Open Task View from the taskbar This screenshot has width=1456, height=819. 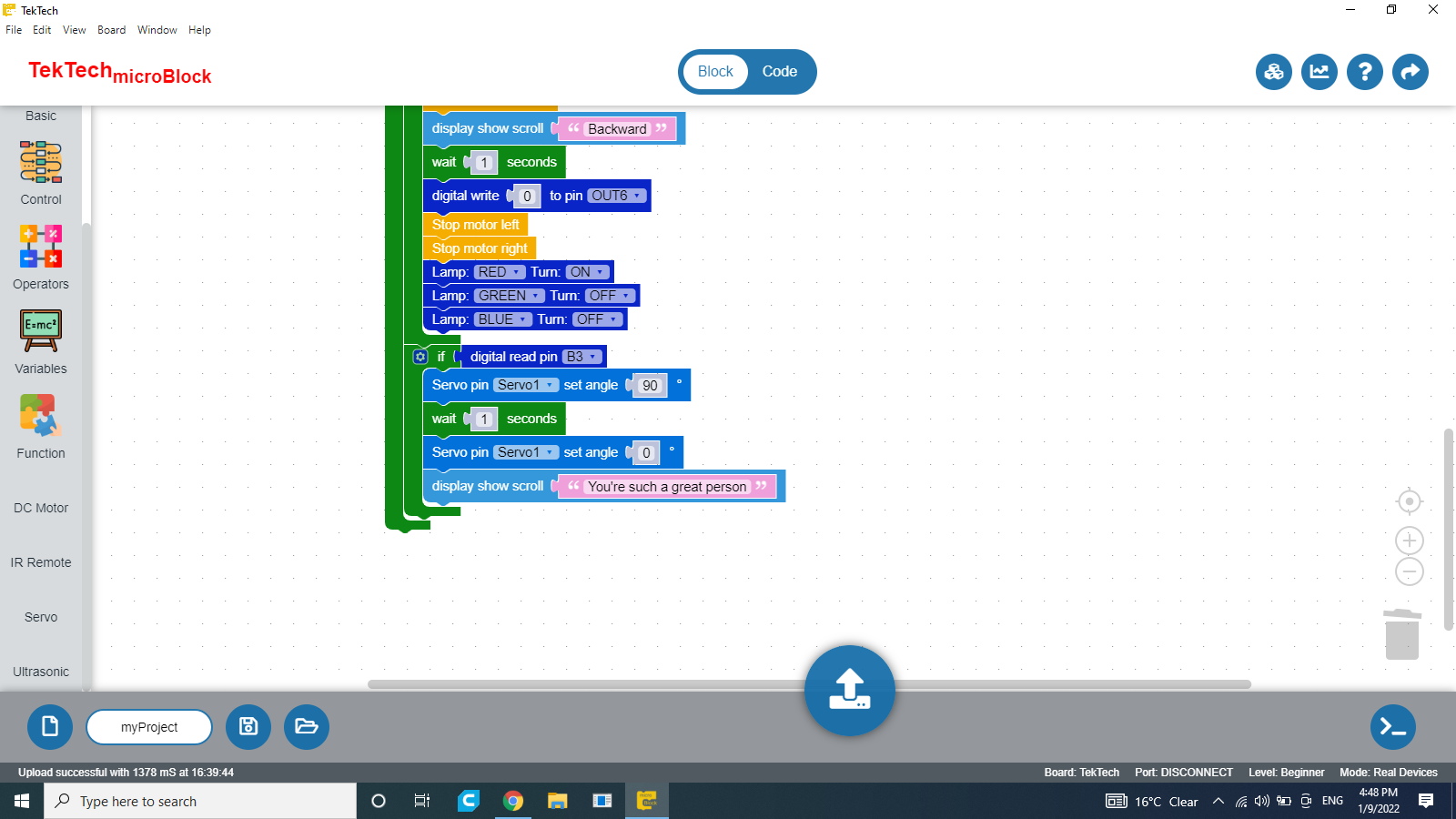pos(422,801)
